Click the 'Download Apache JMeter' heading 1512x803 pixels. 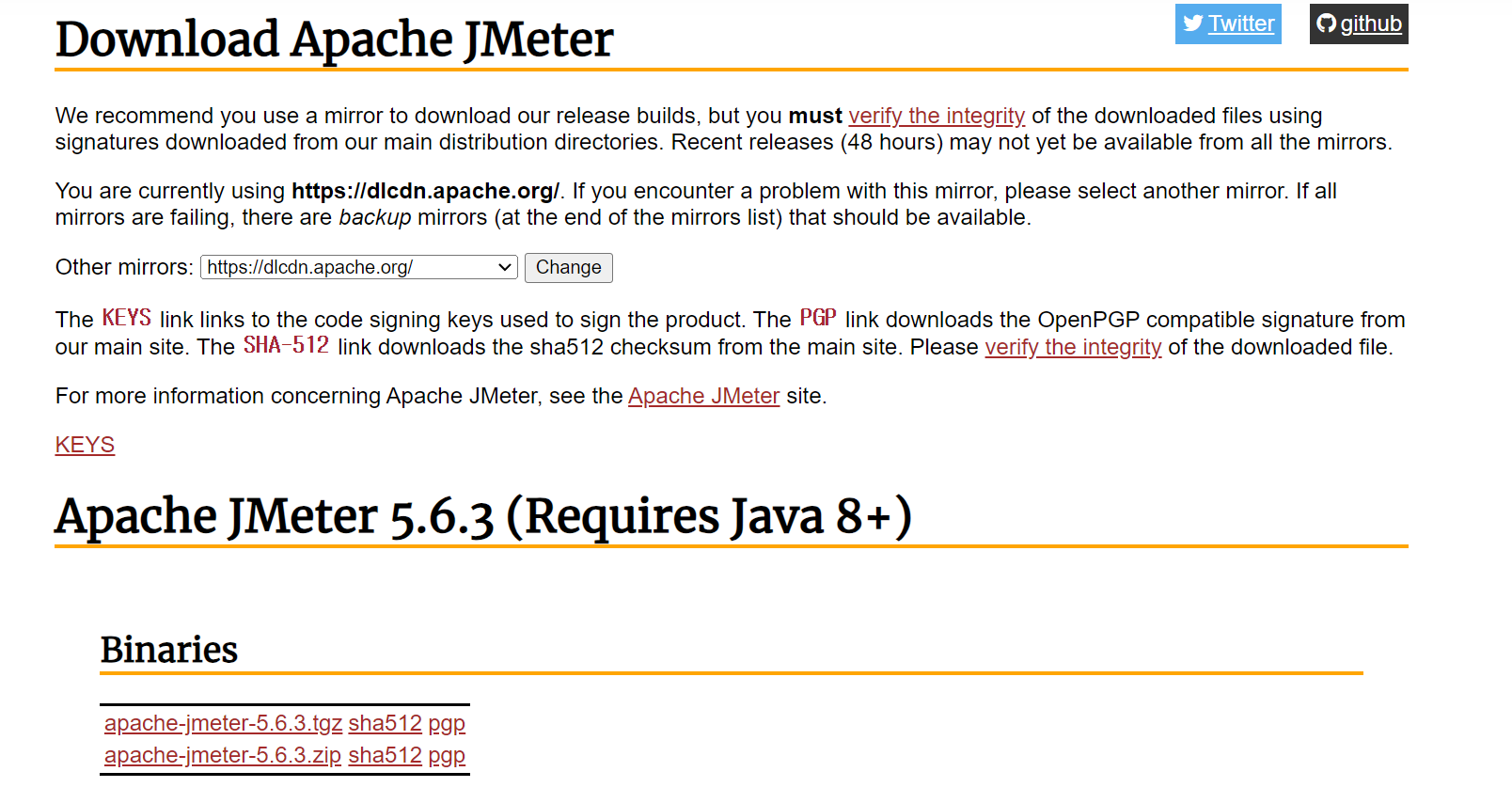334,39
